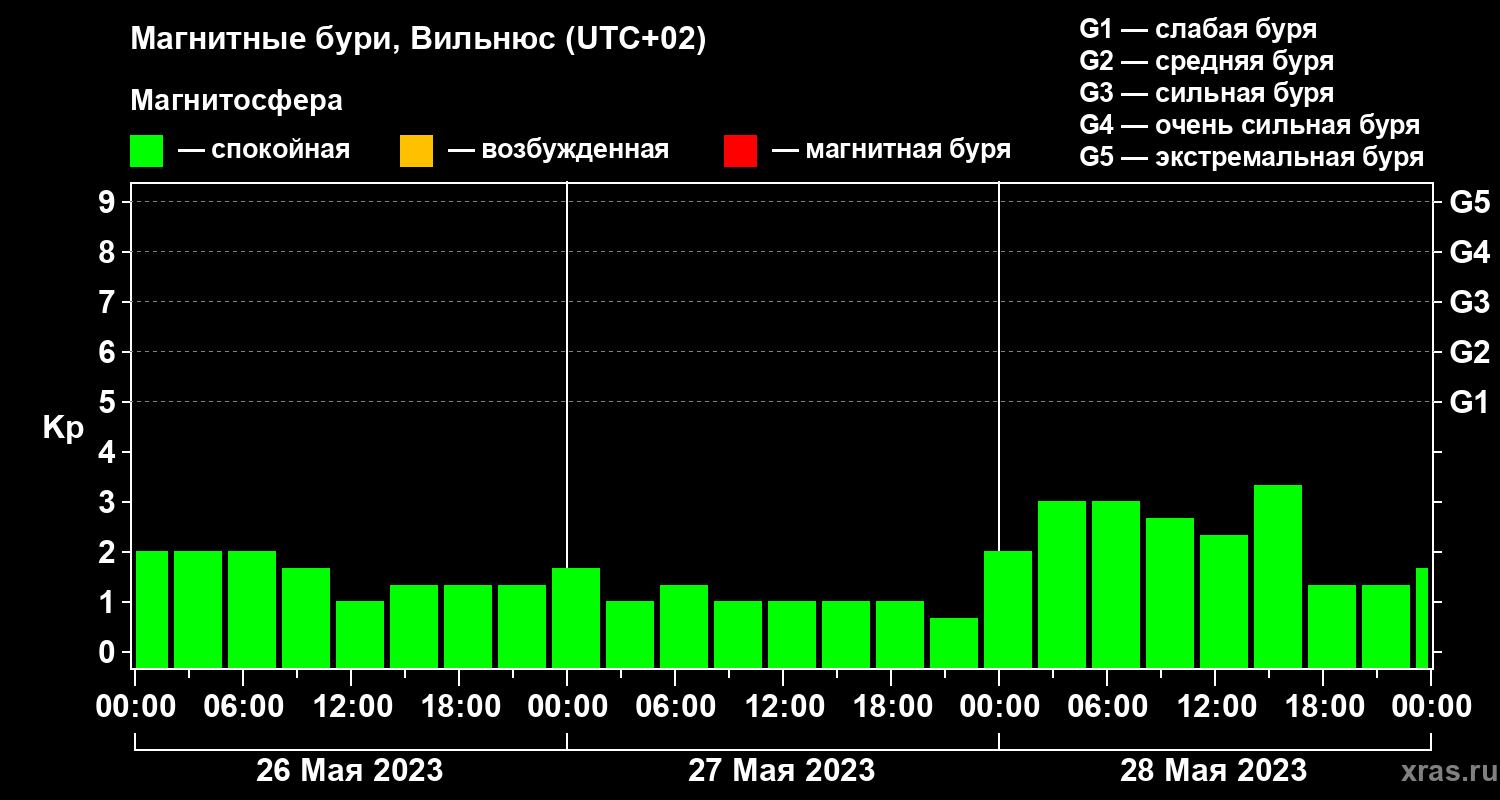The height and width of the screenshot is (800, 1500).
Task: Click the 26 May bar starting at 09:00
Action: (x=306, y=618)
